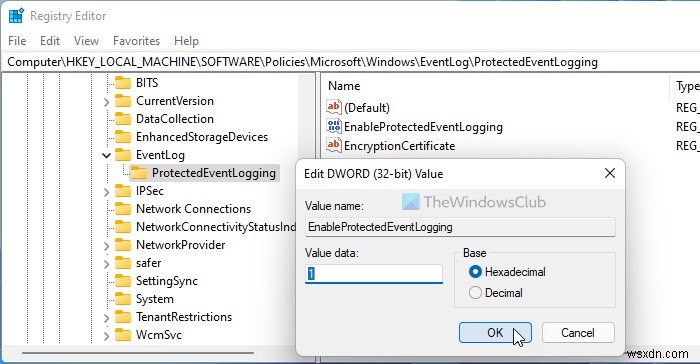Click the WcmSvc folder icon
The height and width of the screenshot is (364, 700).
[123, 335]
